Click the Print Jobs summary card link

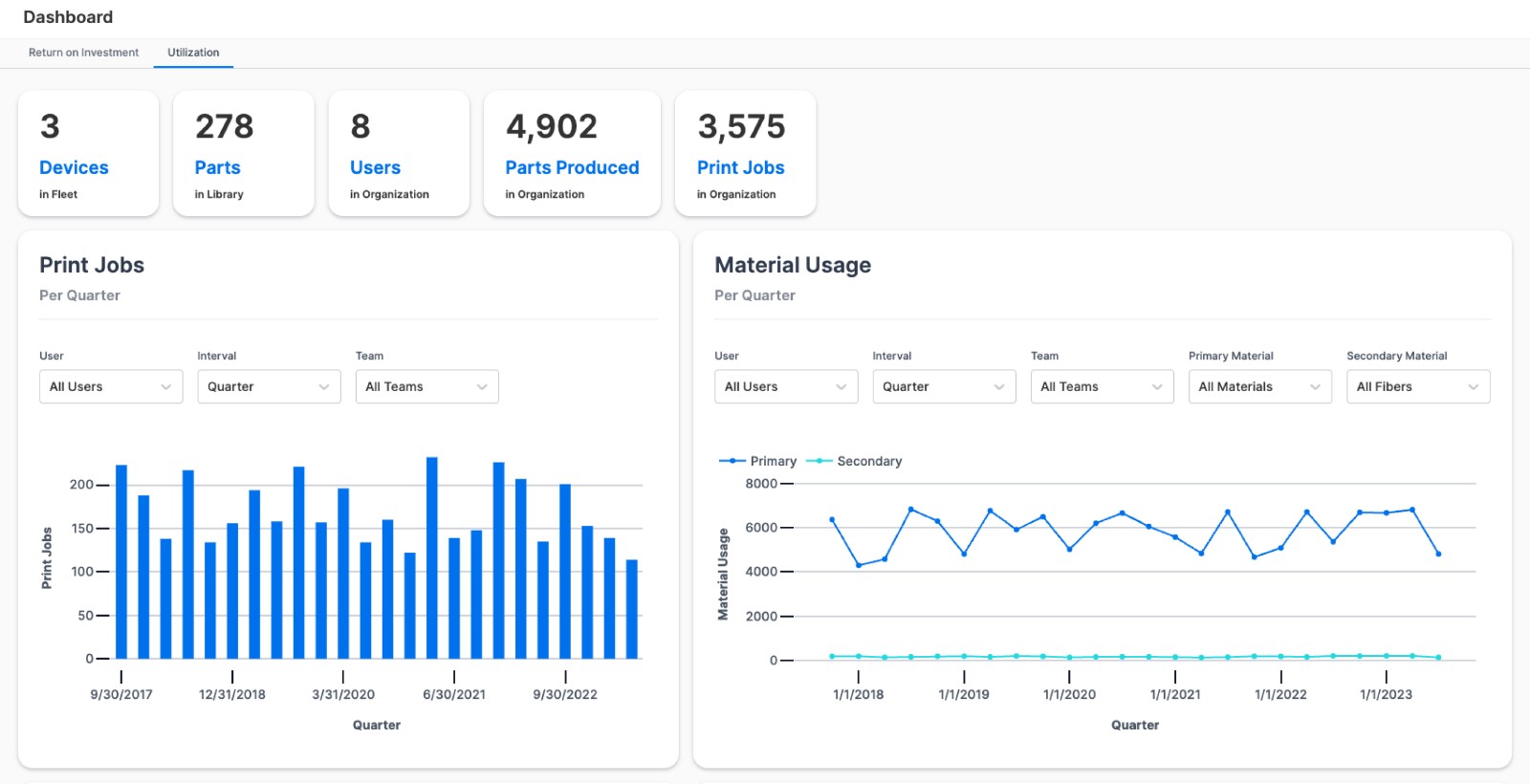pyautogui.click(x=740, y=167)
